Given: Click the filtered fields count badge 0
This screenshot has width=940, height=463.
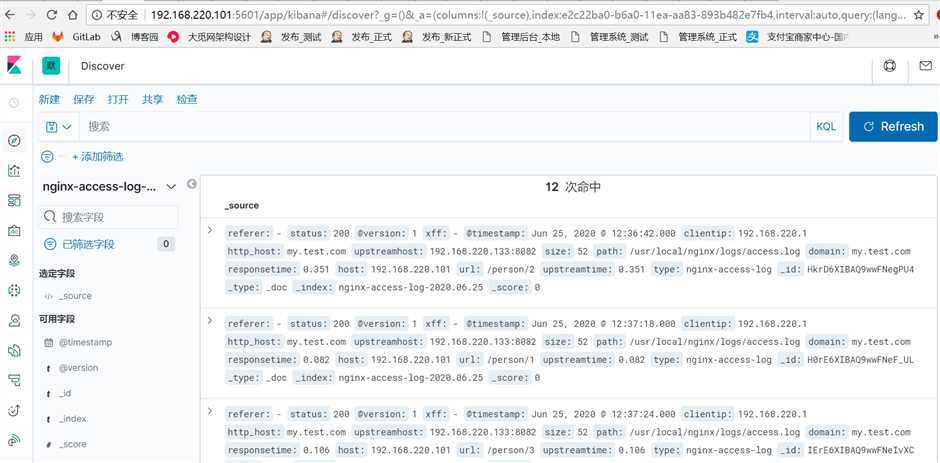Looking at the screenshot, I should [166, 244].
